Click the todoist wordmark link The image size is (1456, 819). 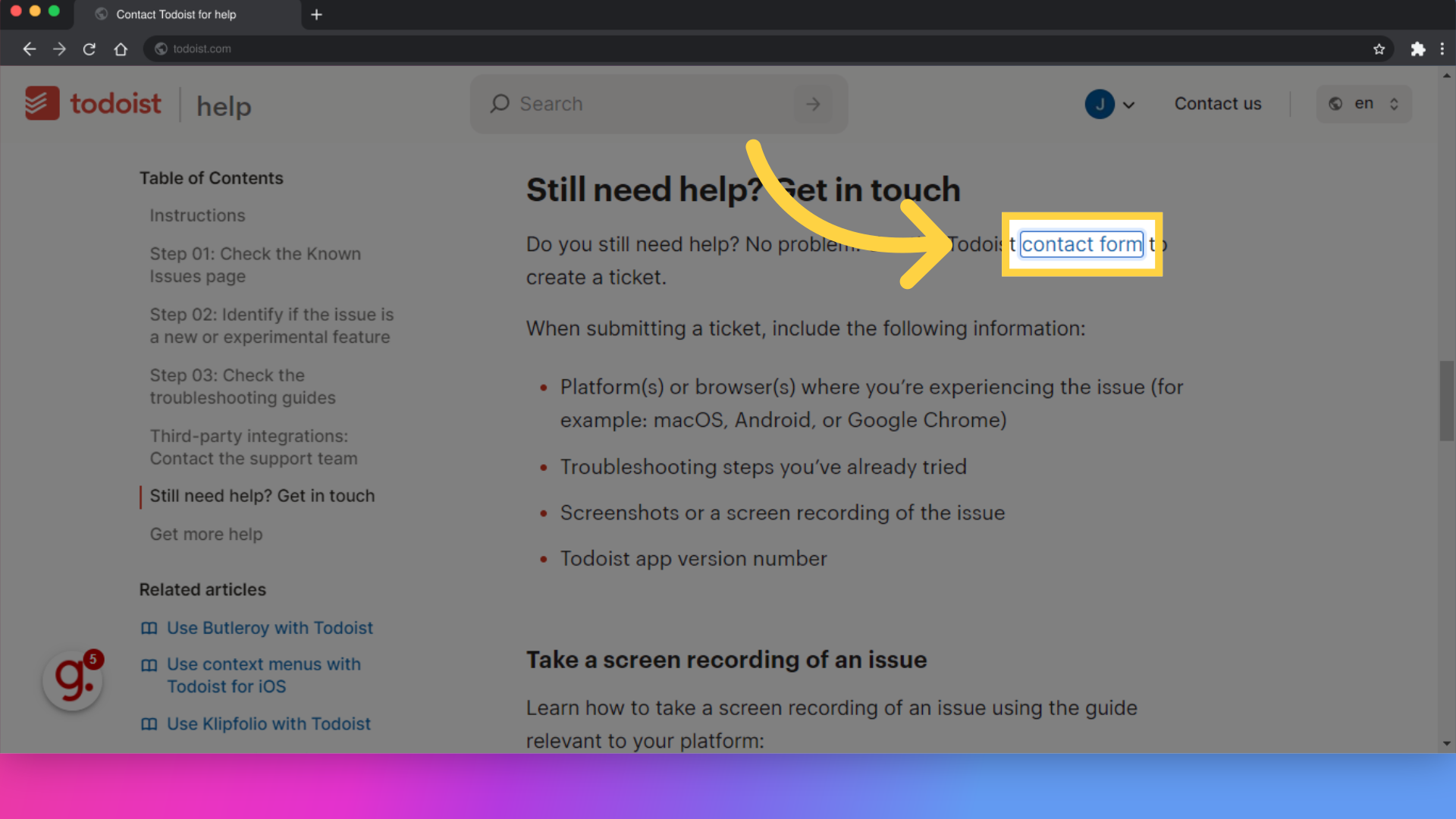pos(115,103)
